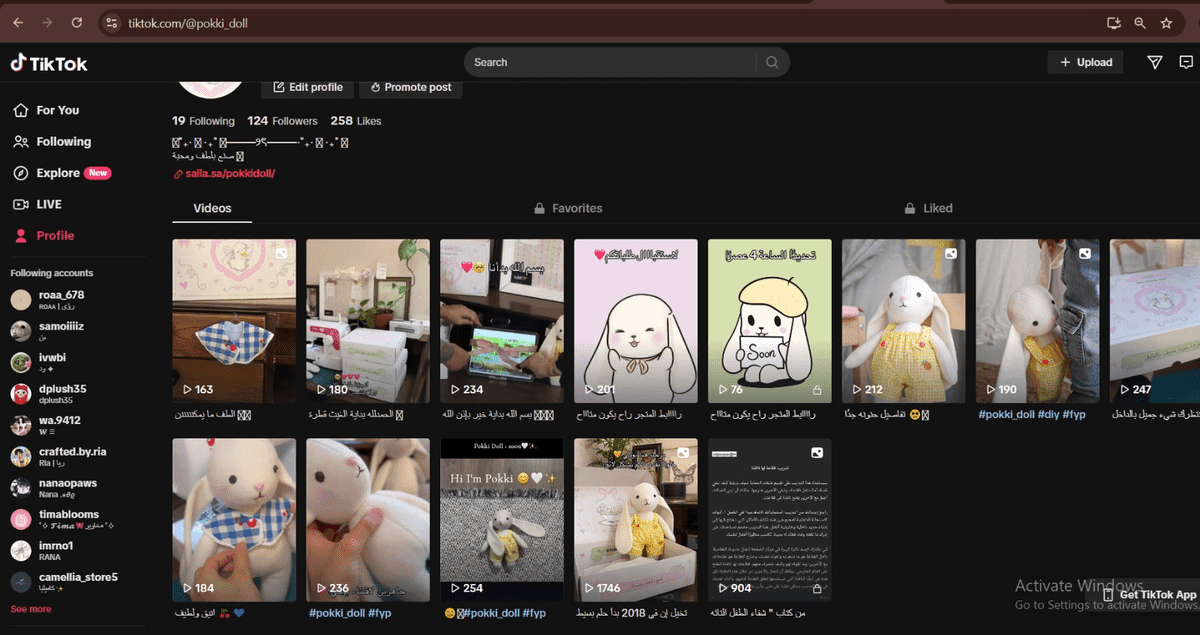Open the LIVE section
Screen dimensions: 1200x635
point(48,204)
